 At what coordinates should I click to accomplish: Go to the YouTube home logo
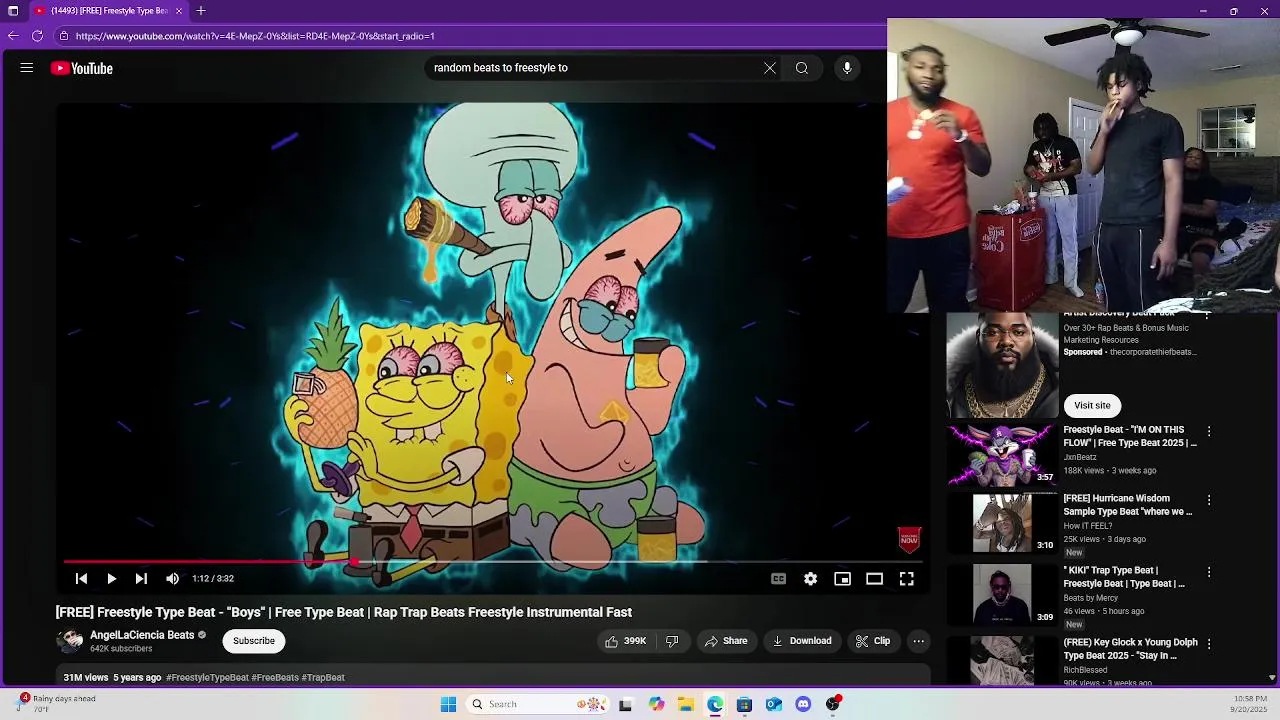click(x=82, y=68)
